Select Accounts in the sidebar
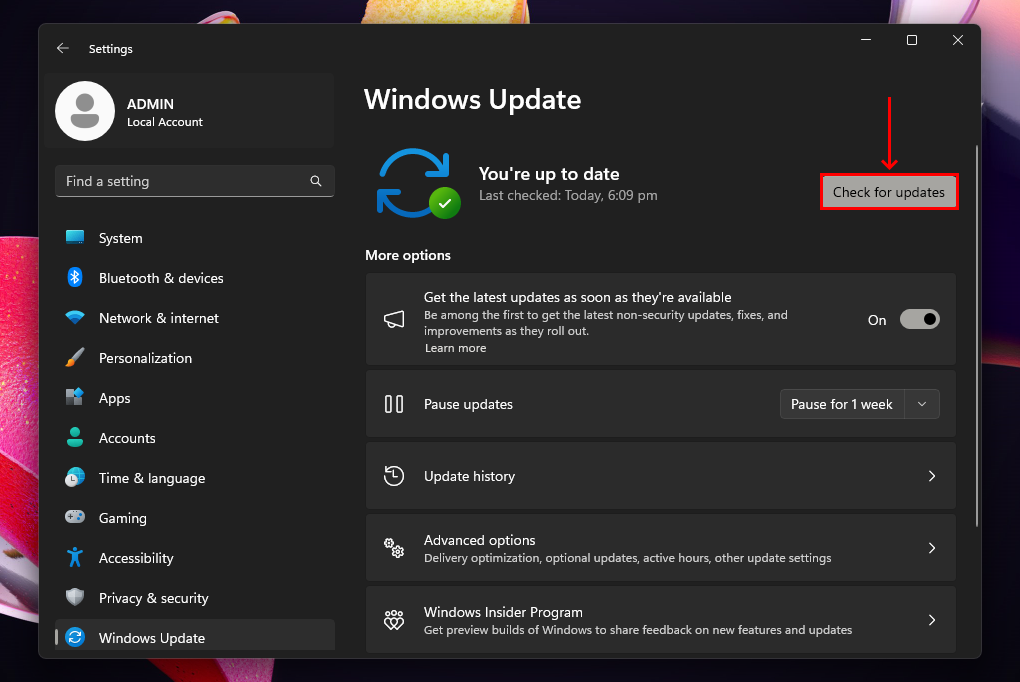The width and height of the screenshot is (1020, 682). [195, 438]
